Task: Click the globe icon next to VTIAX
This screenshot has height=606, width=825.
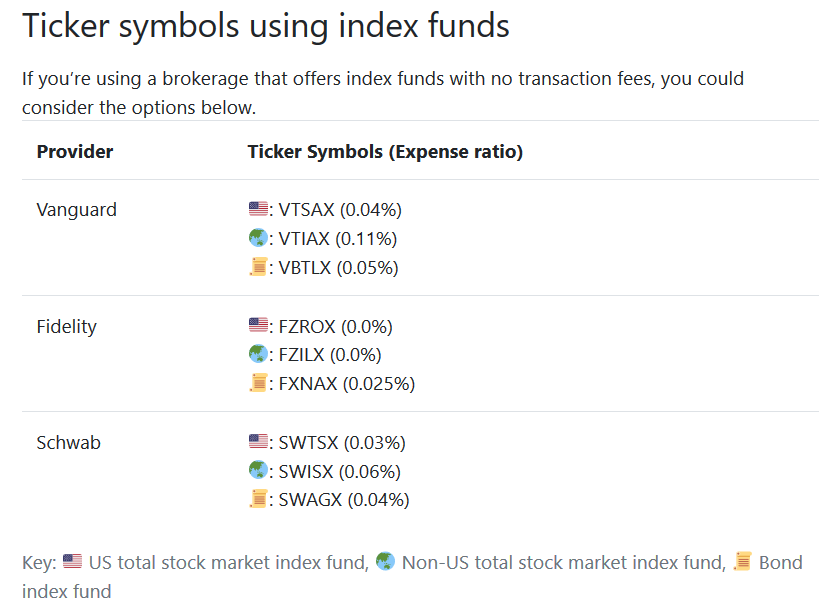Action: 258,239
